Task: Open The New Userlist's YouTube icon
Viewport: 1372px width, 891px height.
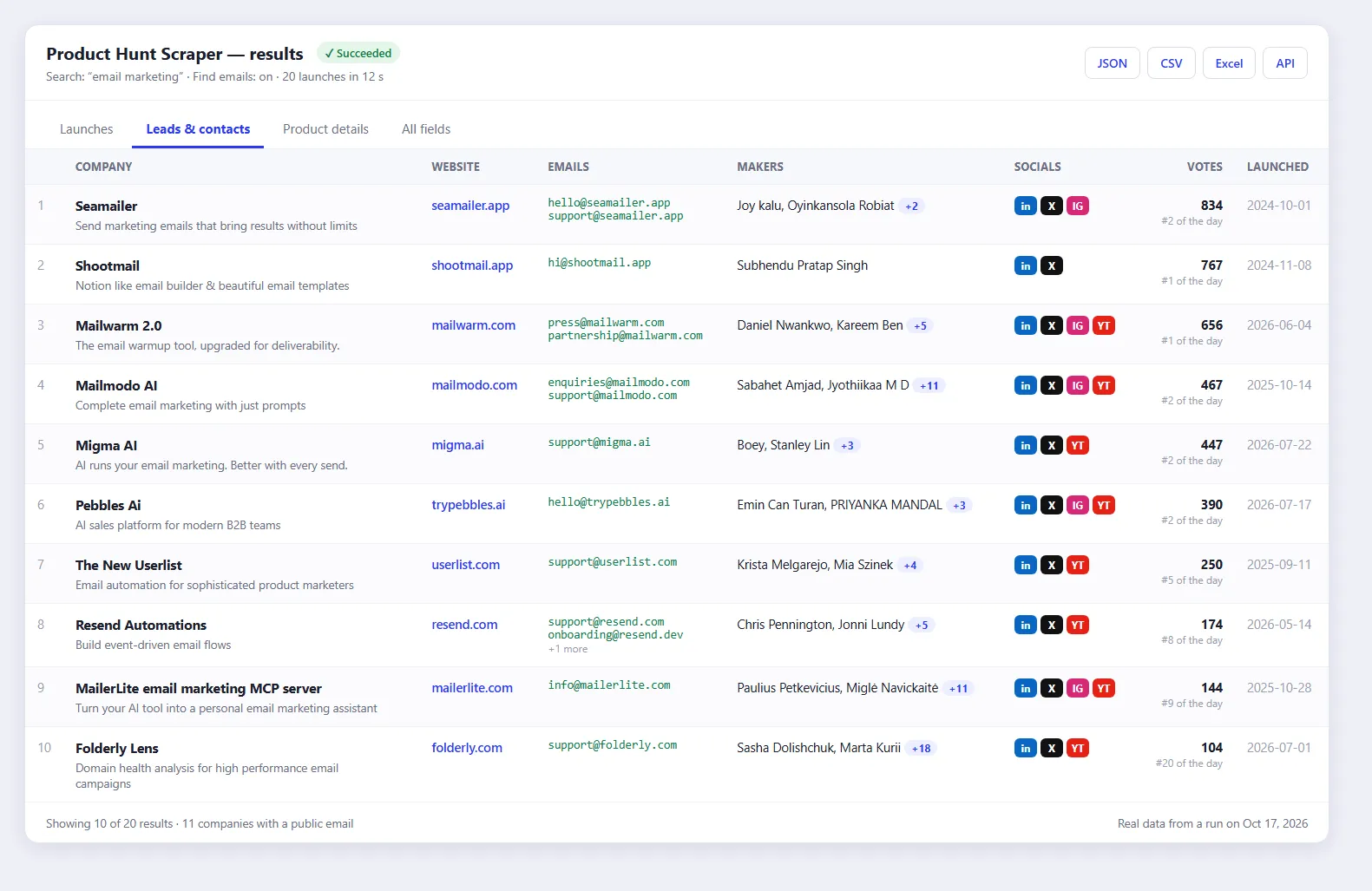Action: (1077, 565)
